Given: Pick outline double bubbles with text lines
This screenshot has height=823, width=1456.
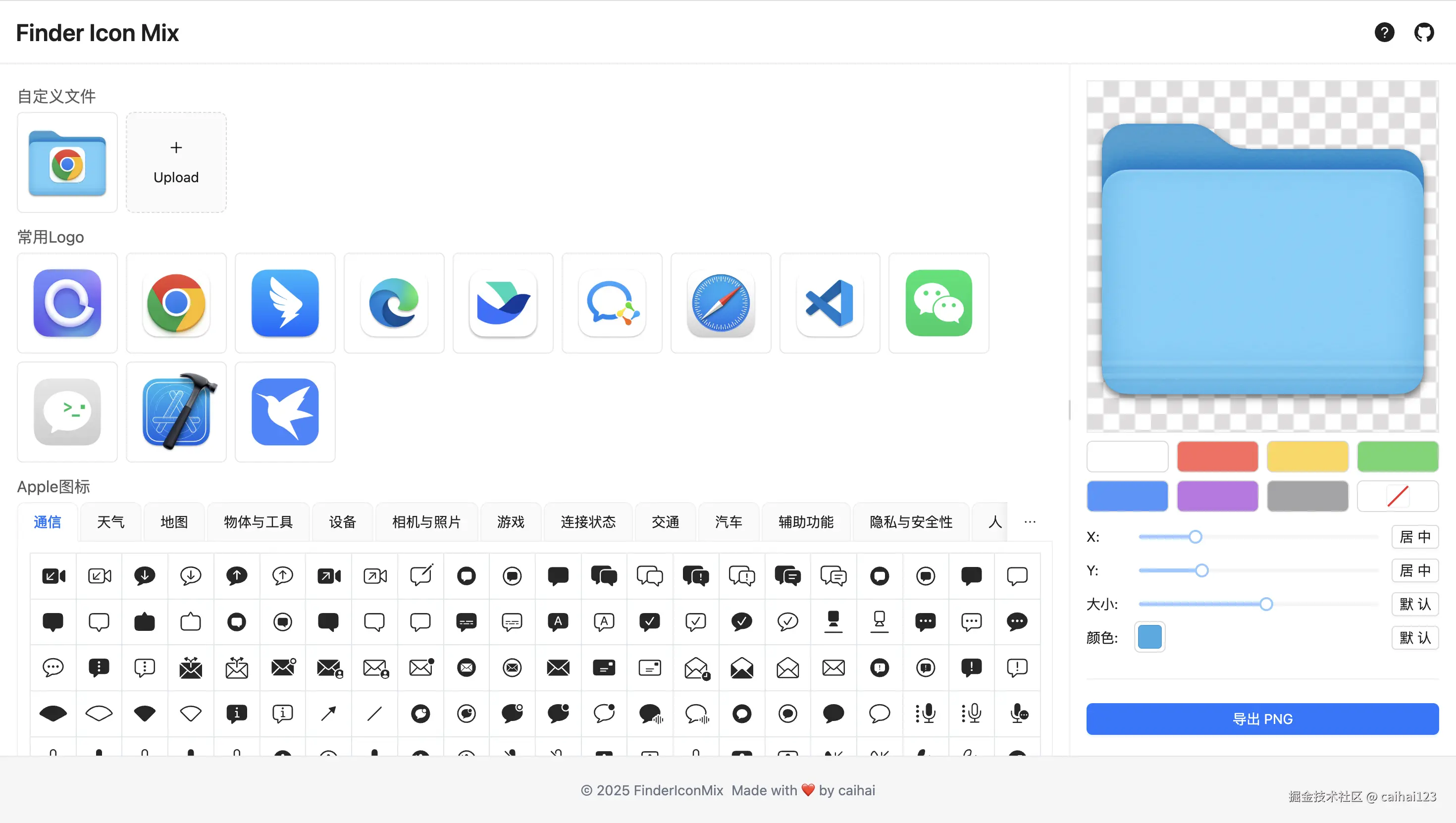Looking at the screenshot, I should click(x=833, y=576).
